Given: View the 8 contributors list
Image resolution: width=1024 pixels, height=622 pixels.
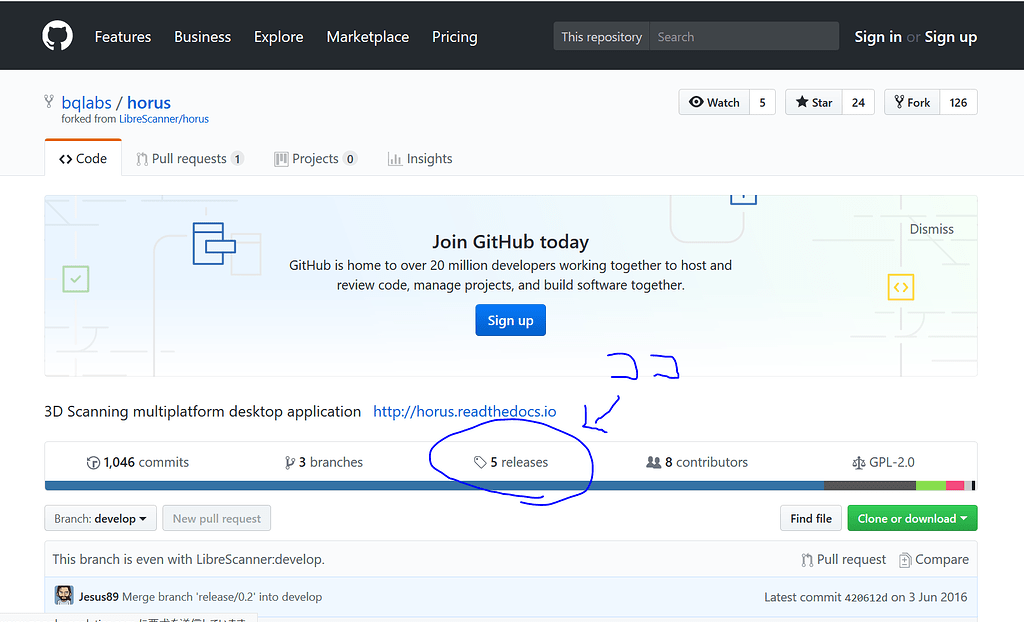Looking at the screenshot, I should click(697, 463).
